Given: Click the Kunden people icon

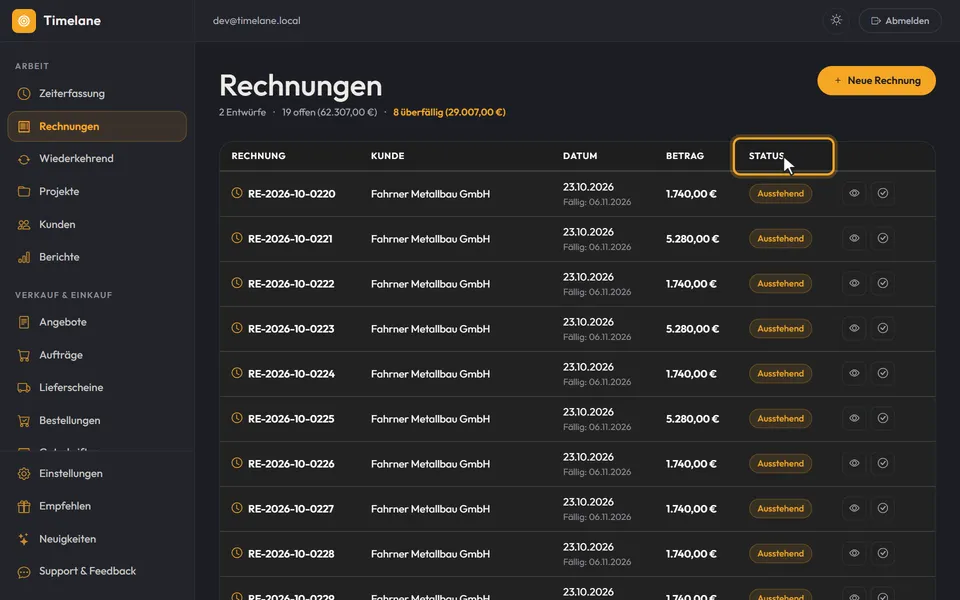Looking at the screenshot, I should (24, 225).
